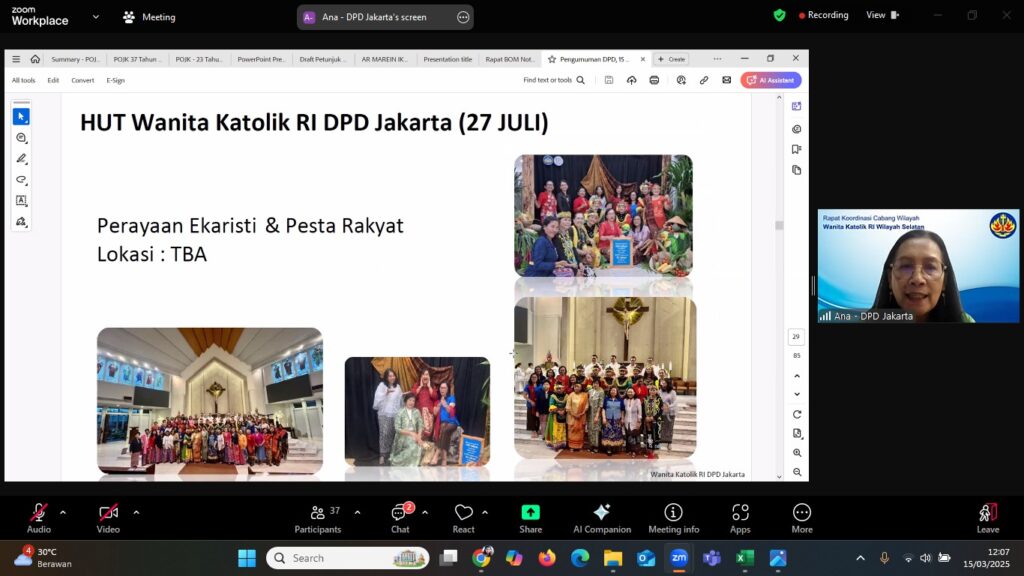1024x576 pixels.
Task: Open the Participants panel
Action: [x=318, y=517]
